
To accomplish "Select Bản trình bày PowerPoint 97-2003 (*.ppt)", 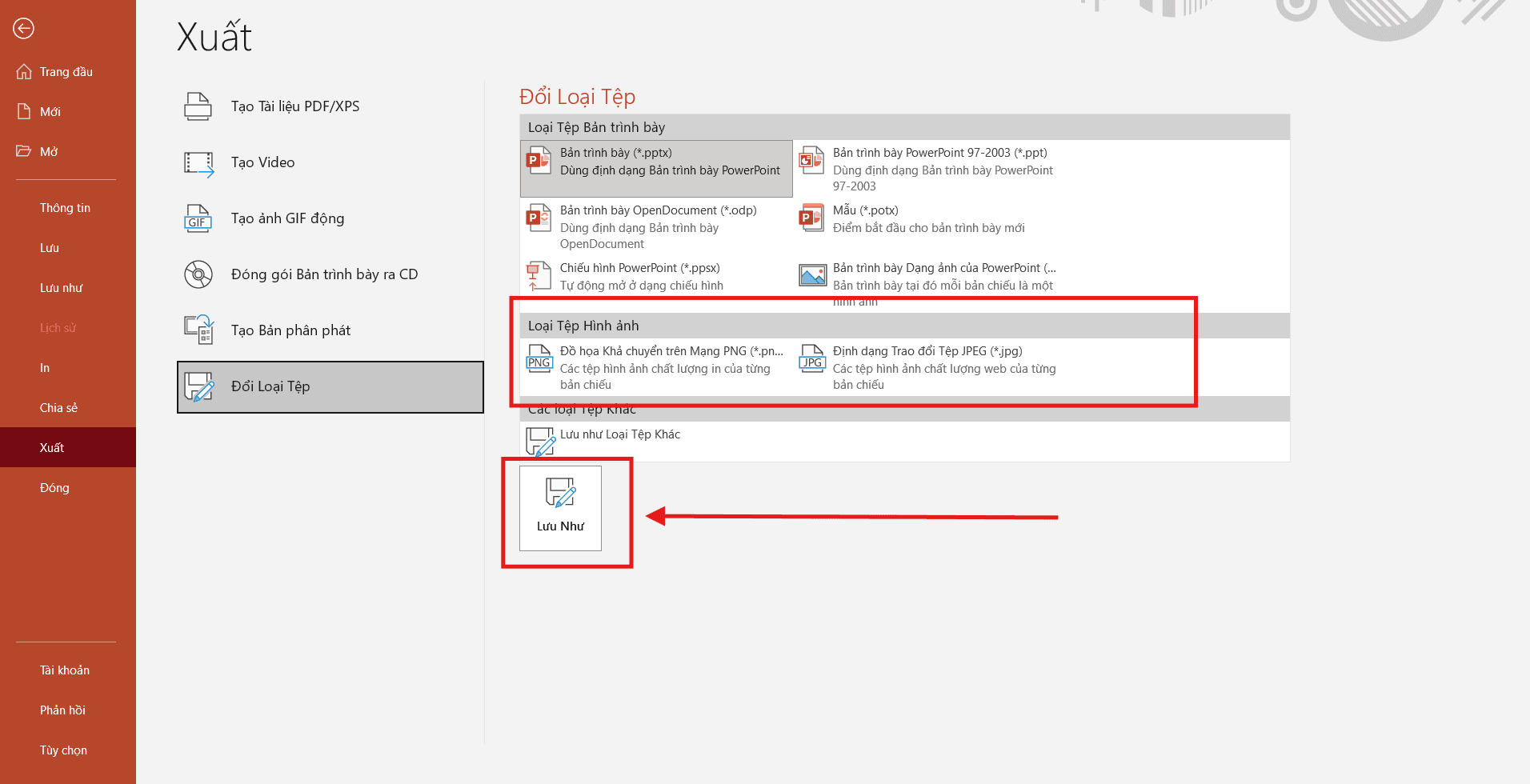I will pos(929,169).
